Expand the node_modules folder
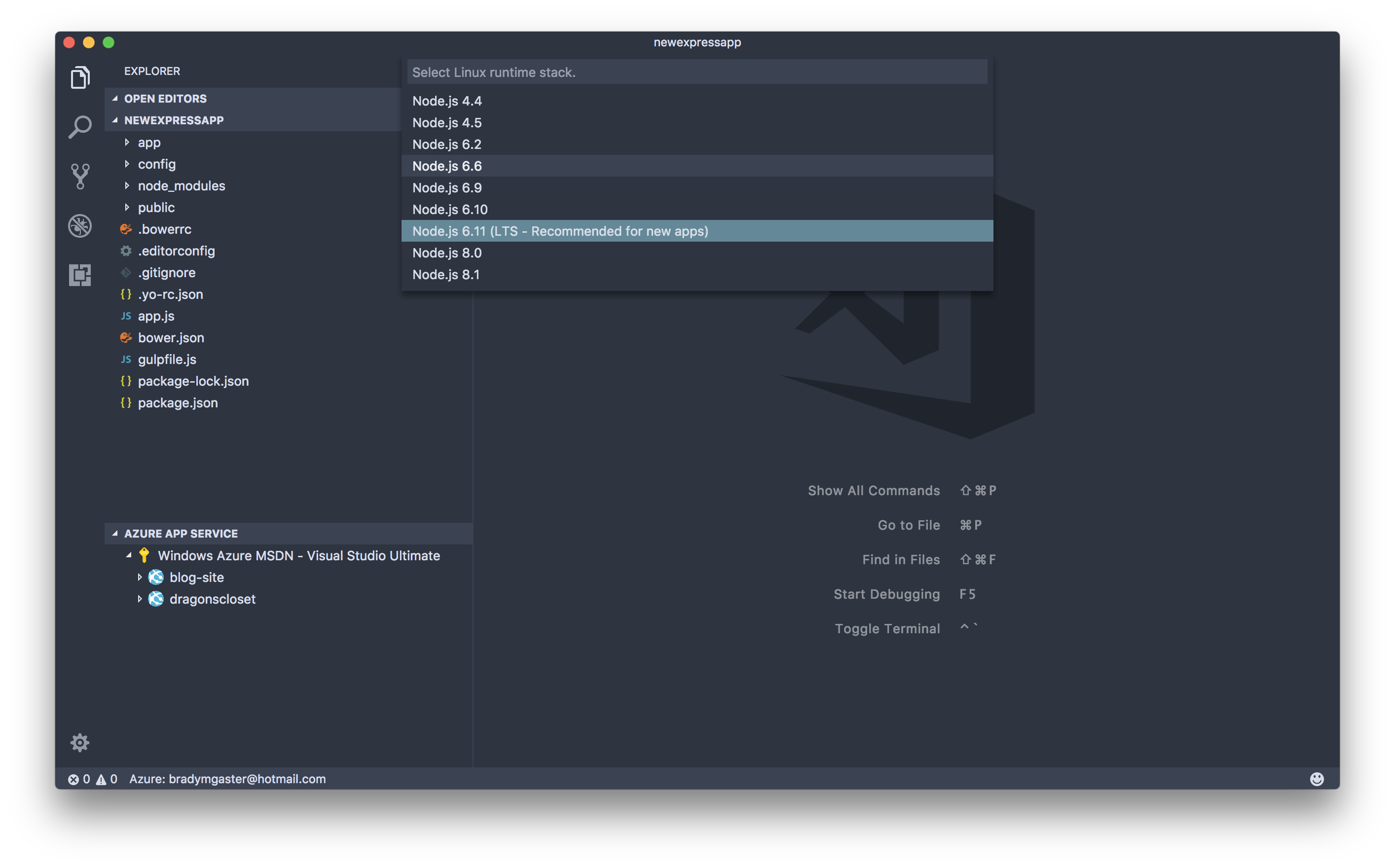 (x=127, y=185)
